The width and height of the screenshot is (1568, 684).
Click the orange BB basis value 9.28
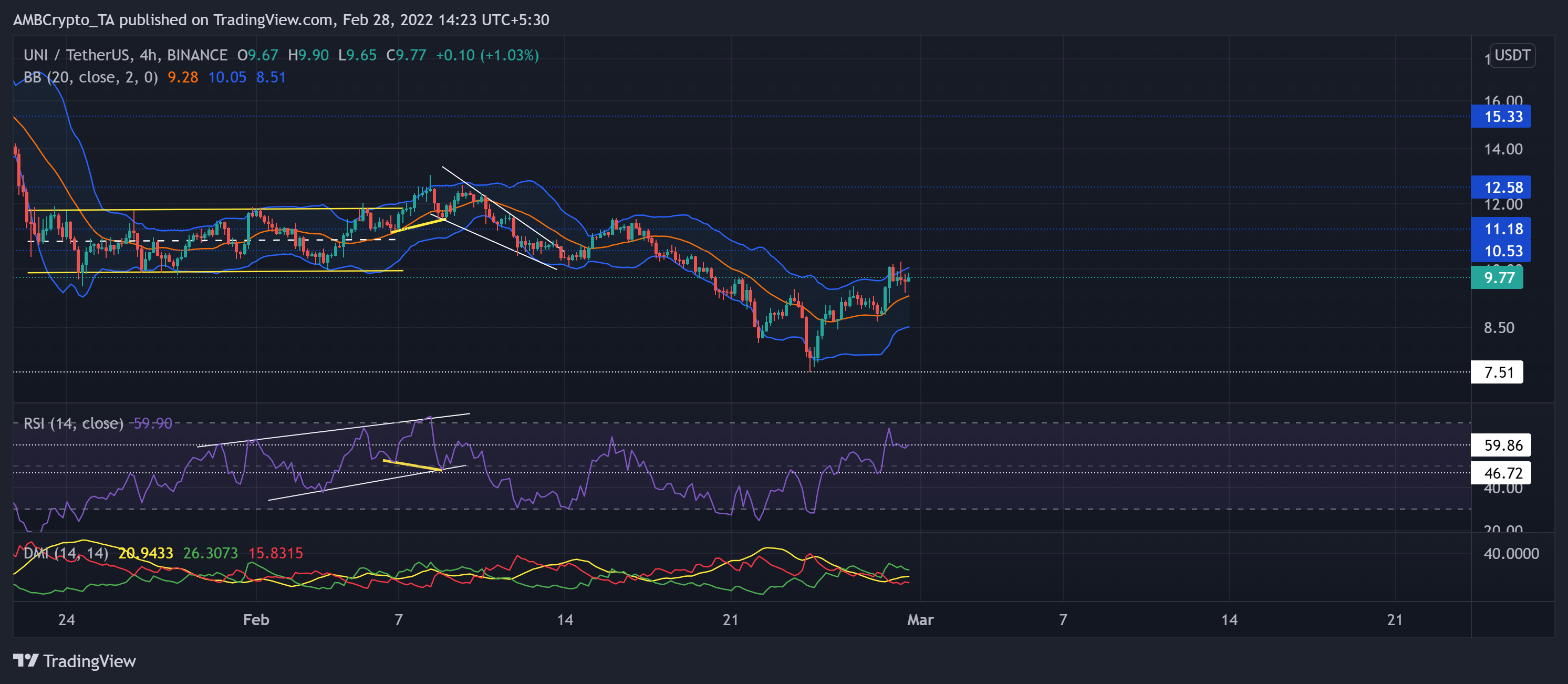pos(183,77)
